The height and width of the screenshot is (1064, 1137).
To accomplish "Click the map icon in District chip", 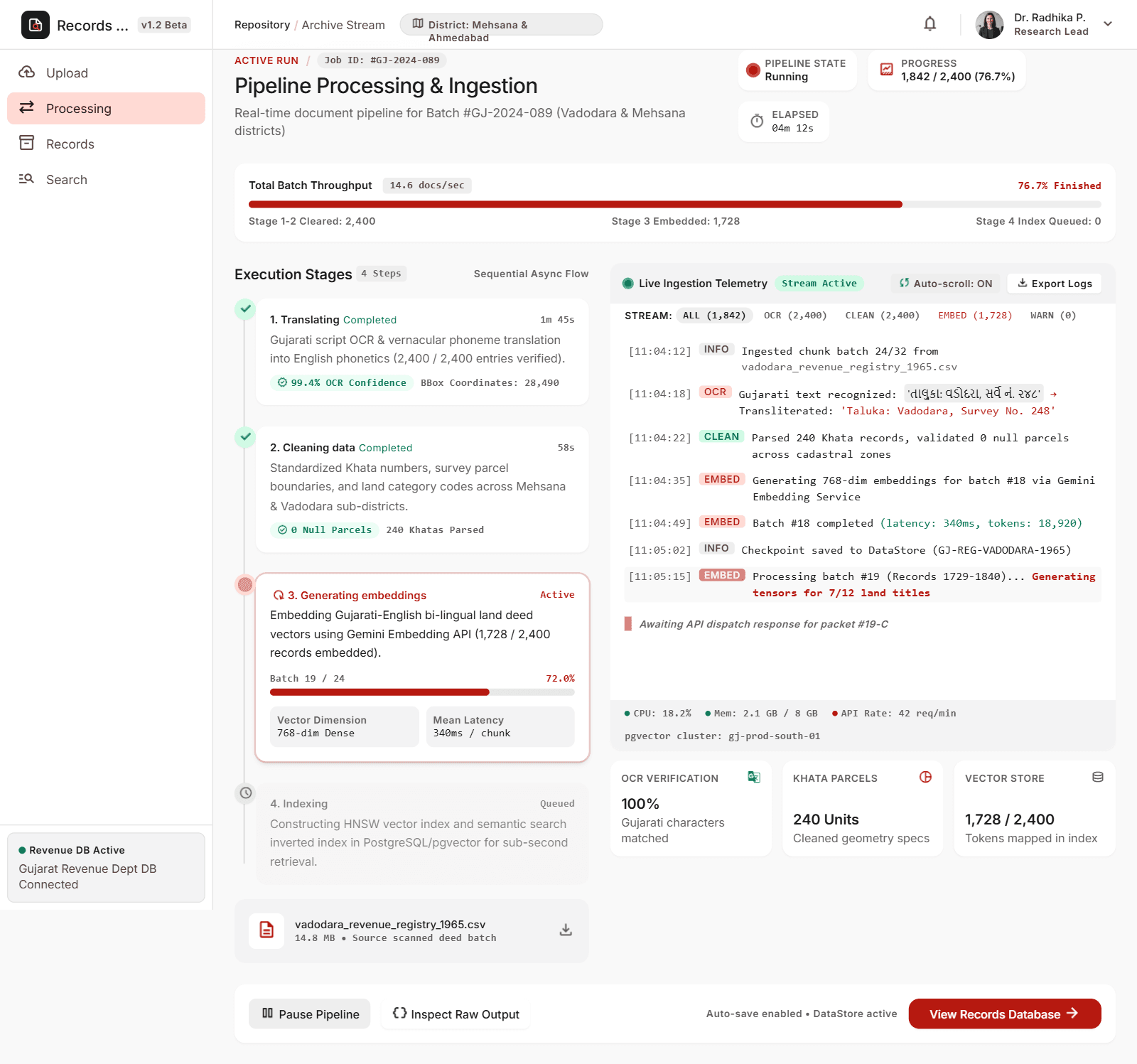I will pyautogui.click(x=418, y=24).
